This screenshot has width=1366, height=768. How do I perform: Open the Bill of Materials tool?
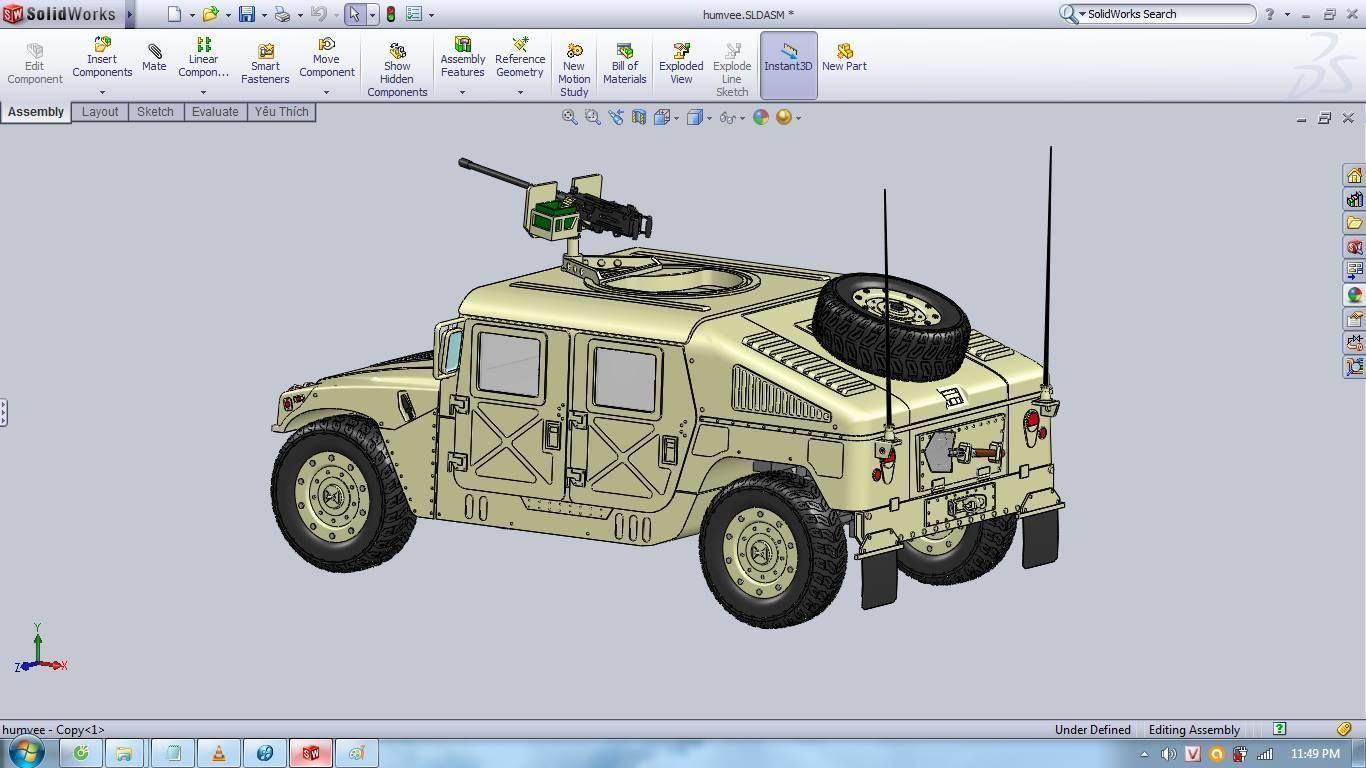tap(624, 60)
